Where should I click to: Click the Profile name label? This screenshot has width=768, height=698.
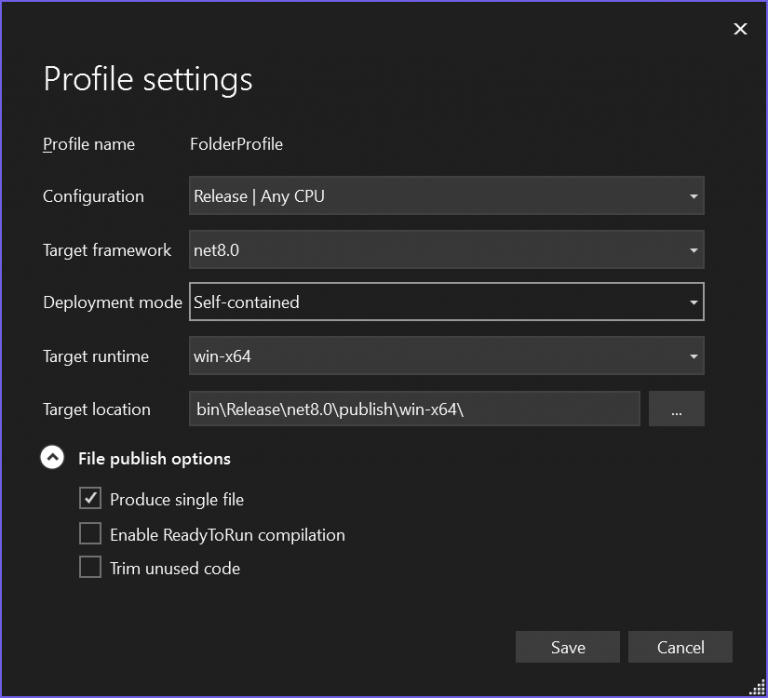(x=88, y=144)
